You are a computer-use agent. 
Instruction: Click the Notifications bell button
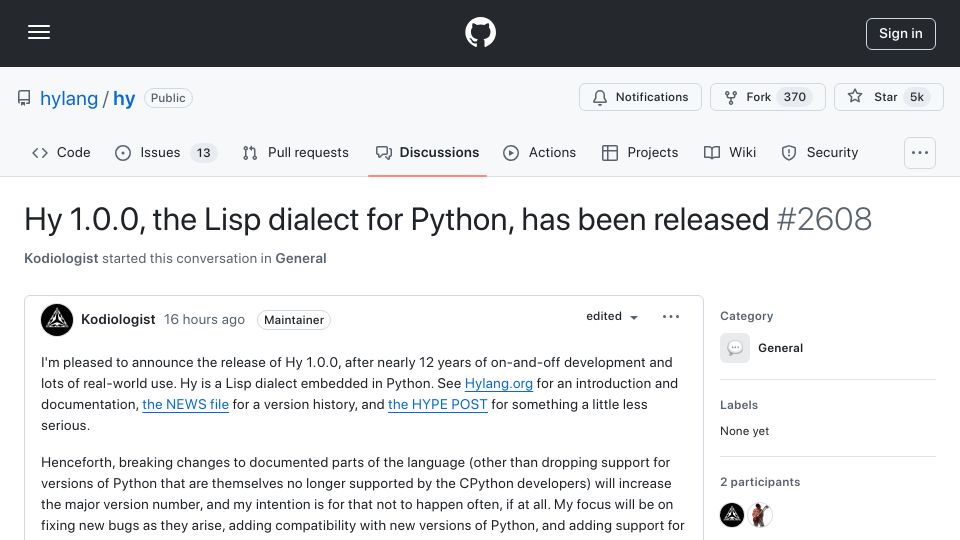pos(640,97)
